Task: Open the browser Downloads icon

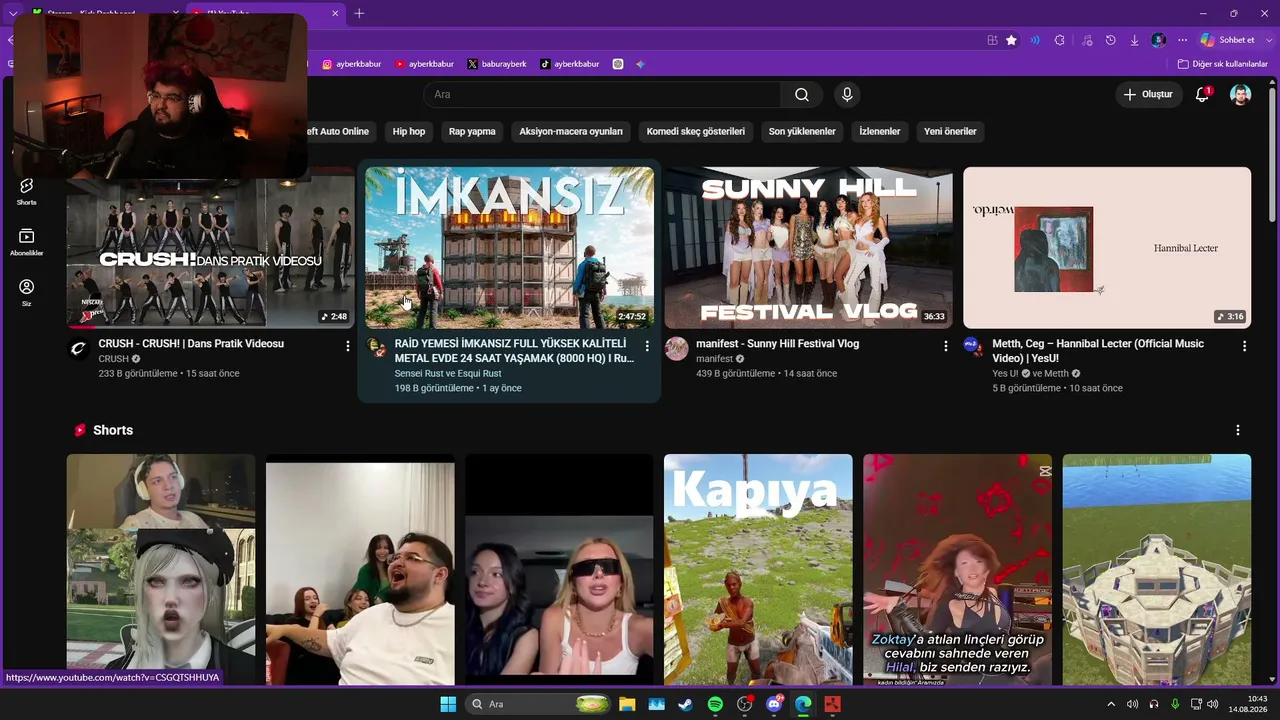Action: (x=1134, y=40)
